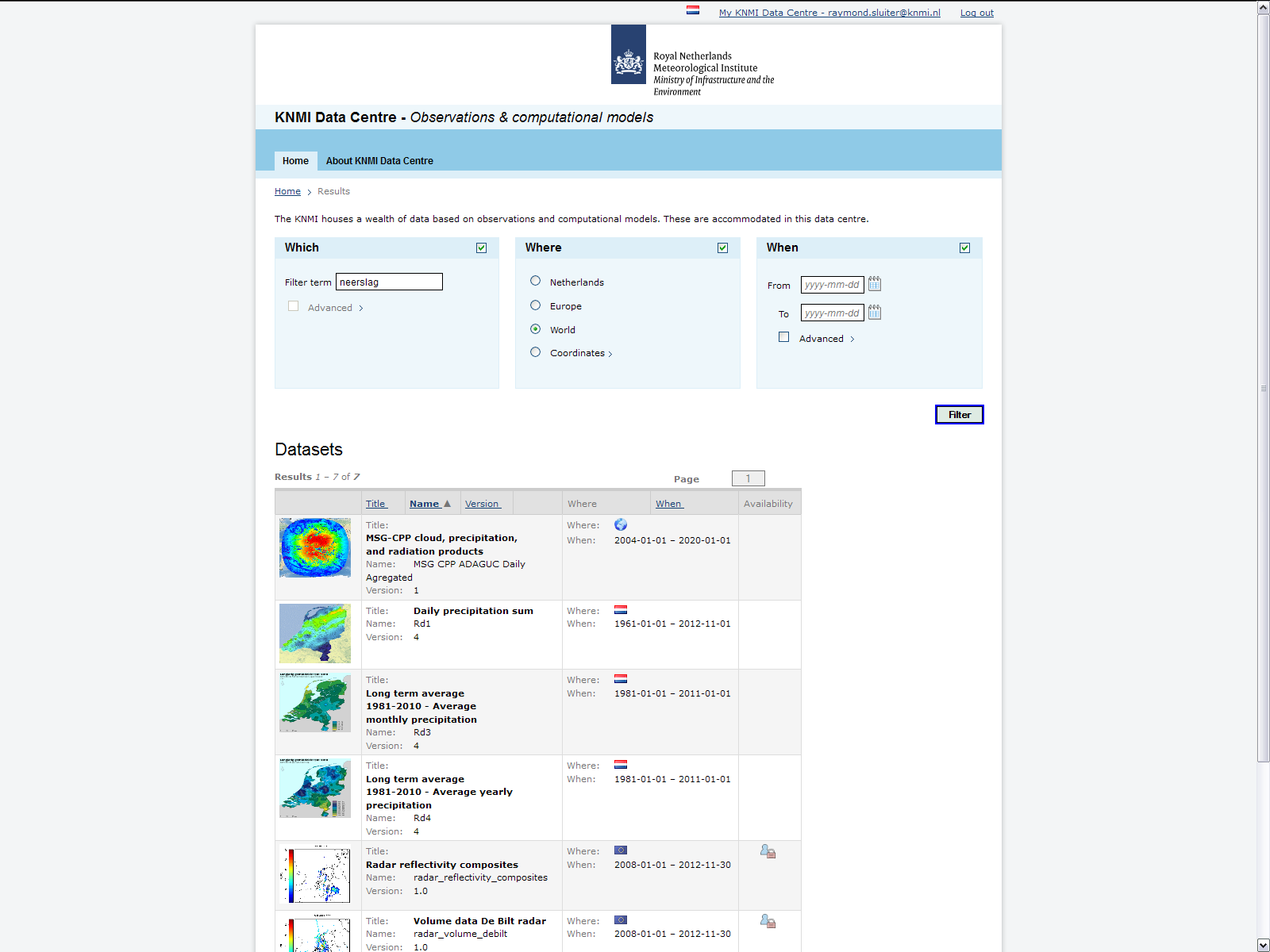Click availability lock icon for Radar reflectivity composites

tap(768, 851)
